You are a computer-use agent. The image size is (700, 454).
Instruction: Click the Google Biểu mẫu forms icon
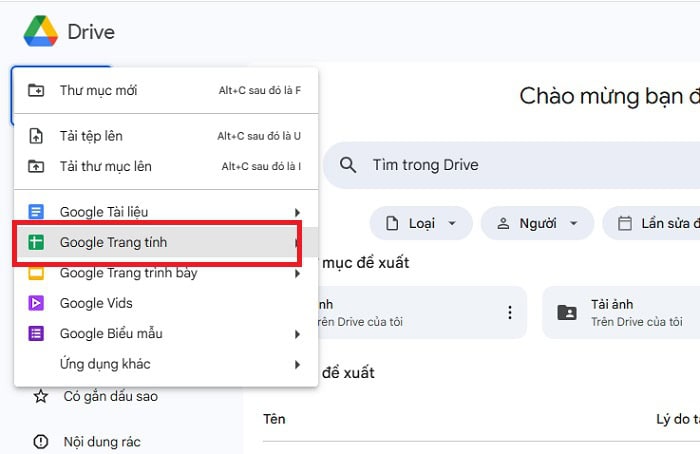click(x=37, y=334)
